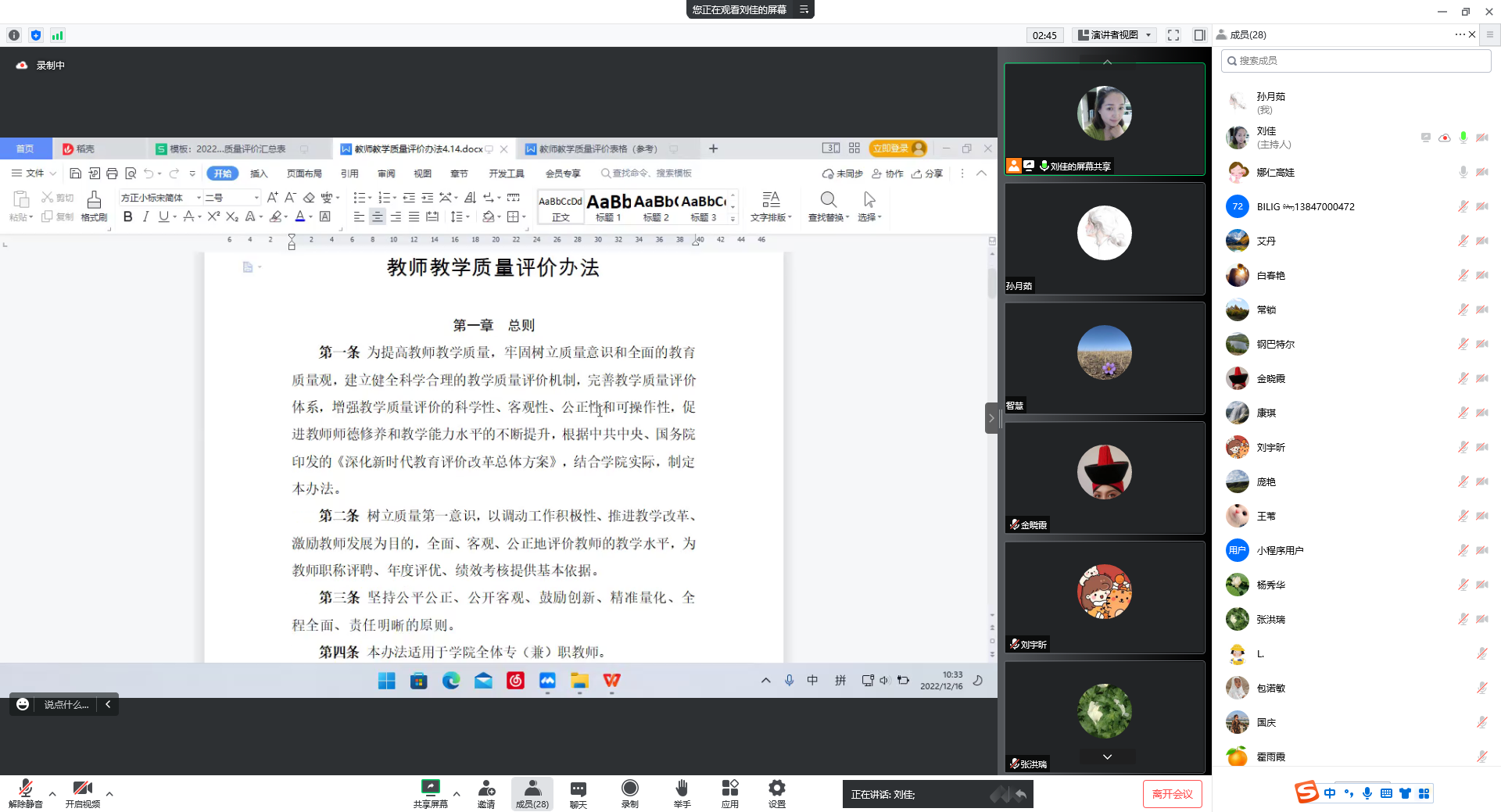Open 共享屏幕 screen share

click(430, 793)
